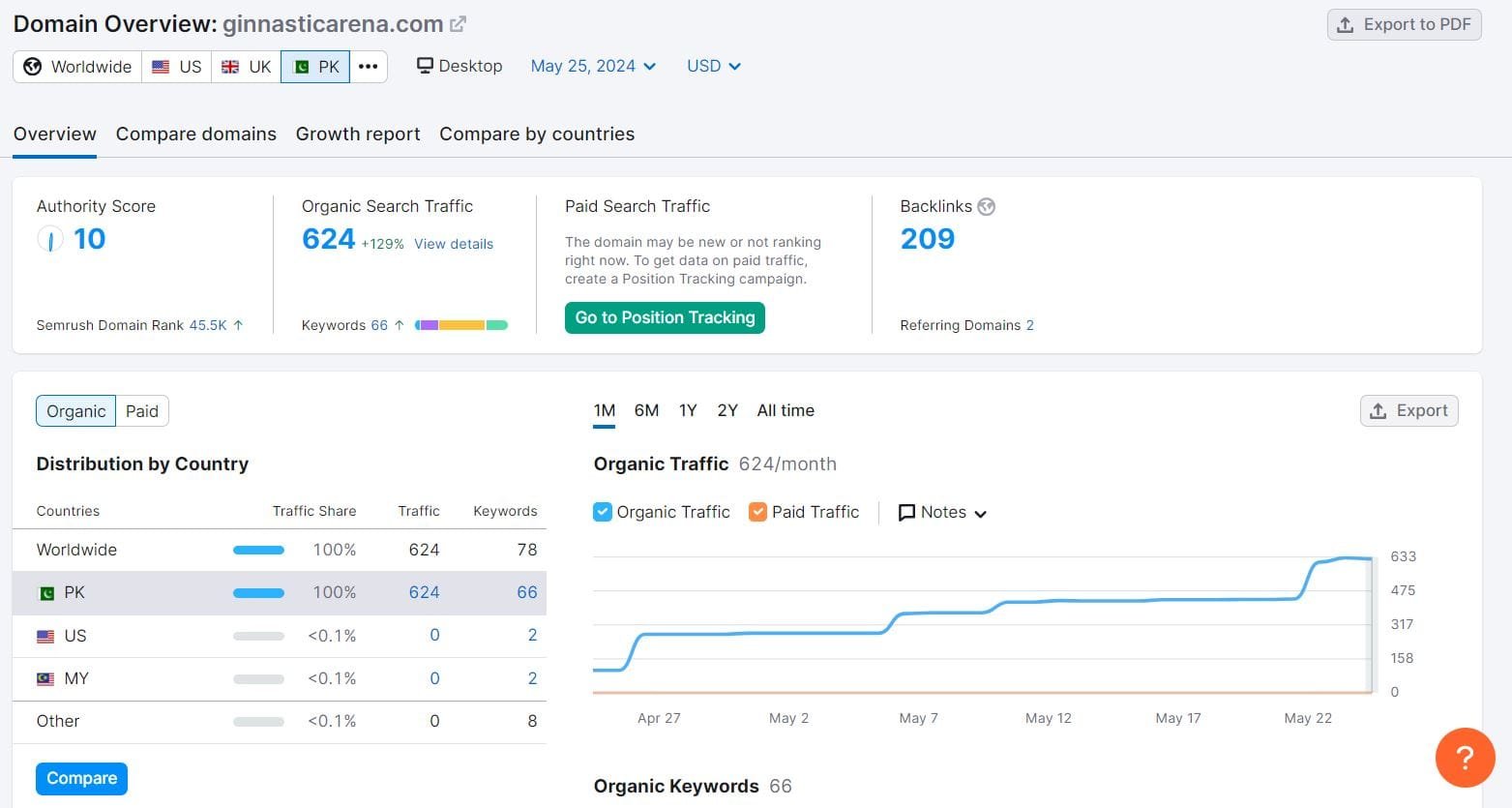1512x808 pixels.
Task: Open external link icon beside ginnasticarena.com
Action: 459,24
